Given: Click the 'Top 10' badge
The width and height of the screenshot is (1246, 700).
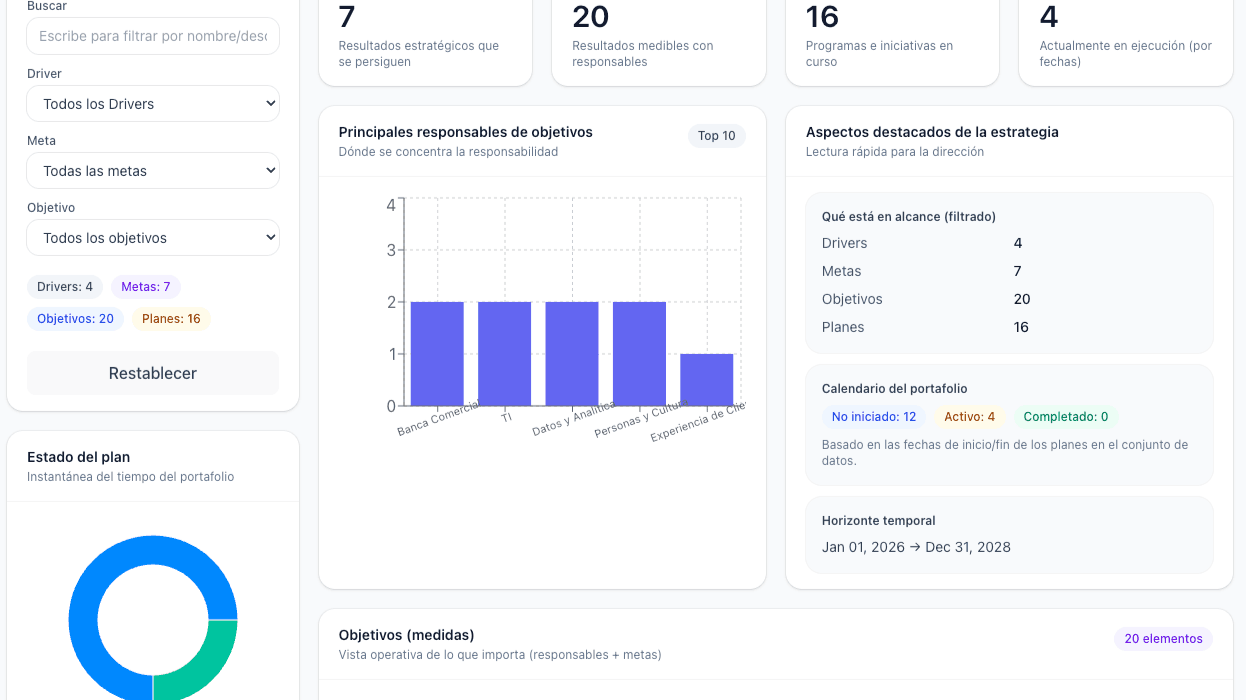Looking at the screenshot, I should pos(717,136).
